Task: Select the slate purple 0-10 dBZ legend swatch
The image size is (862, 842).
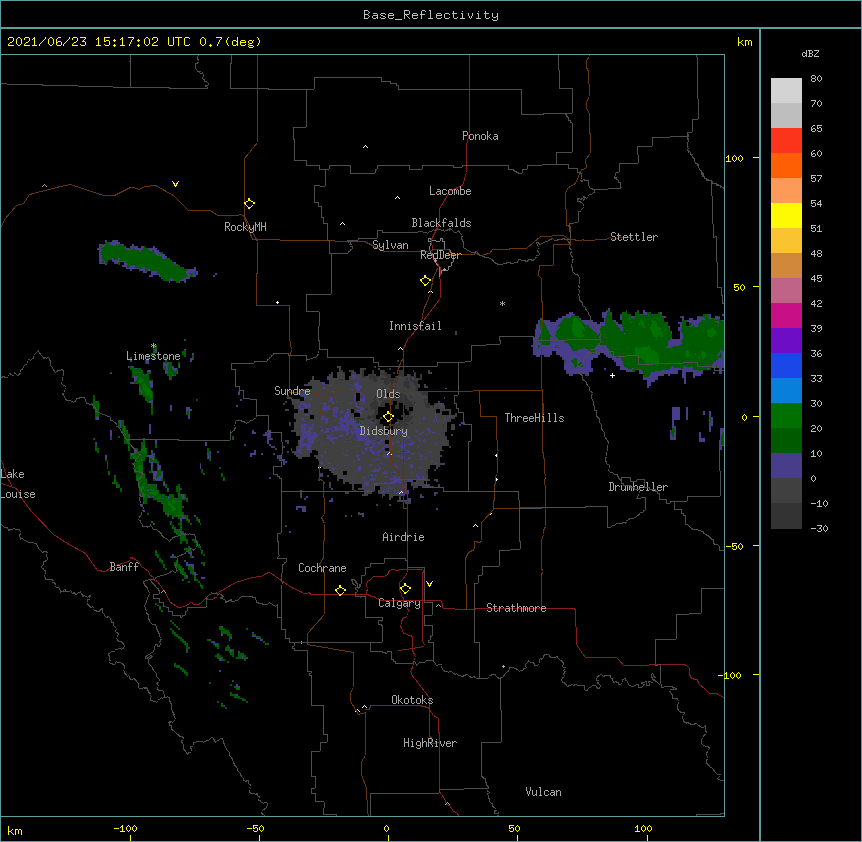Action: pyautogui.click(x=786, y=466)
